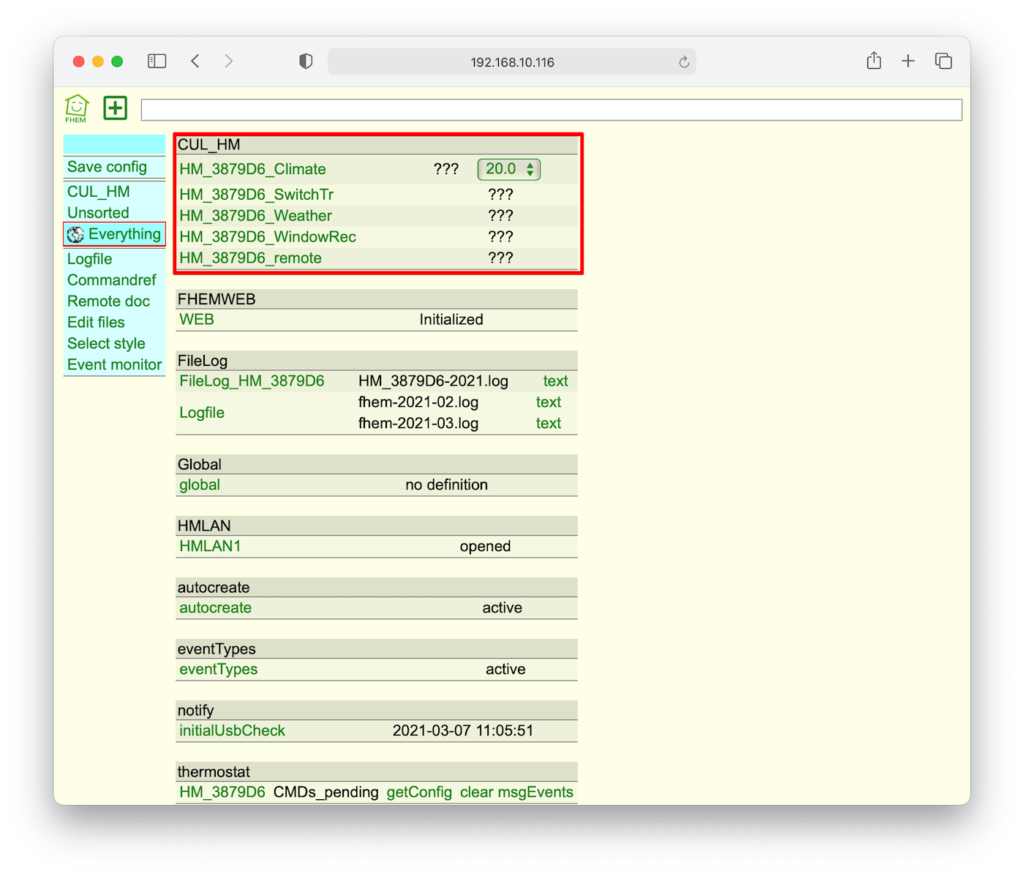Run clear msgEvents for HM_3879D6
The width and height of the screenshot is (1024, 876).
[x=517, y=792]
